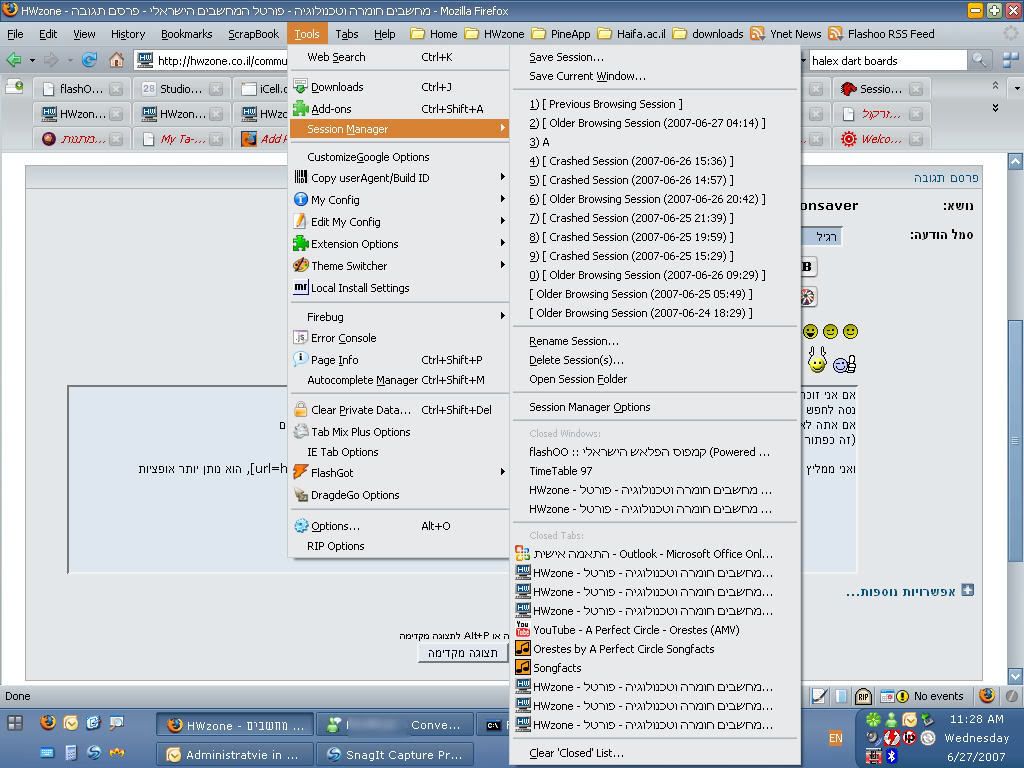The width and height of the screenshot is (1024, 768).
Task: Click the Edit My Config pencil icon
Action: coord(300,221)
